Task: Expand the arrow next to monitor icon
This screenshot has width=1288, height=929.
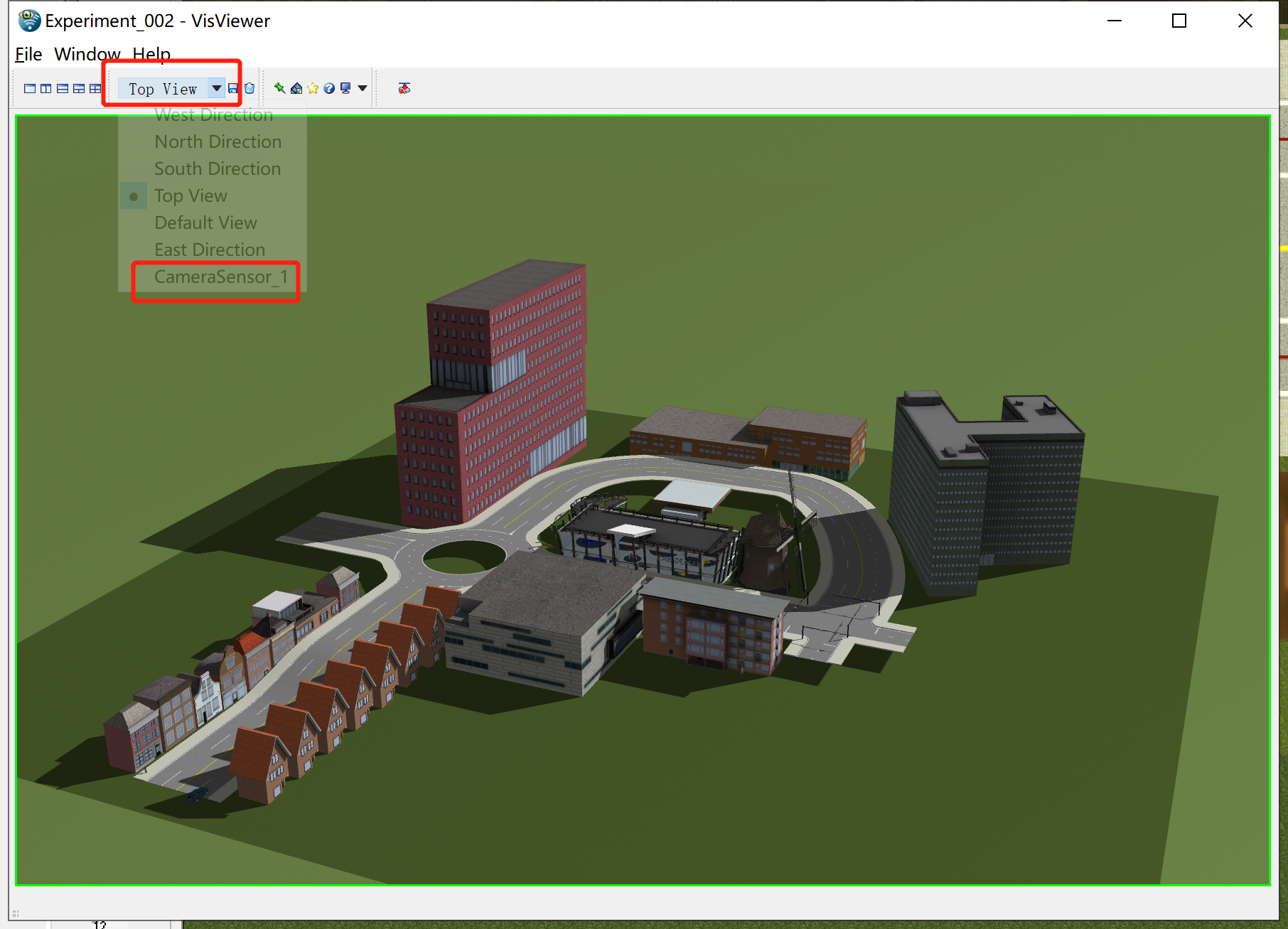Action: 363,88
